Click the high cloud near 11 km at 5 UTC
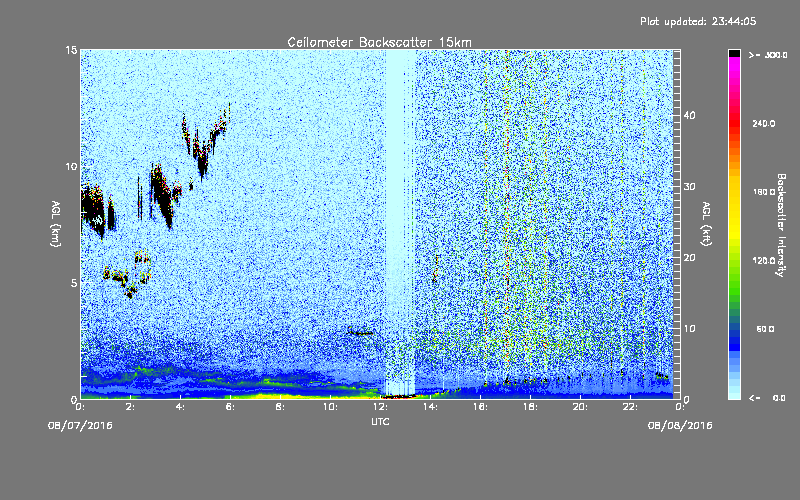The width and height of the screenshot is (800, 500). pyautogui.click(x=203, y=156)
